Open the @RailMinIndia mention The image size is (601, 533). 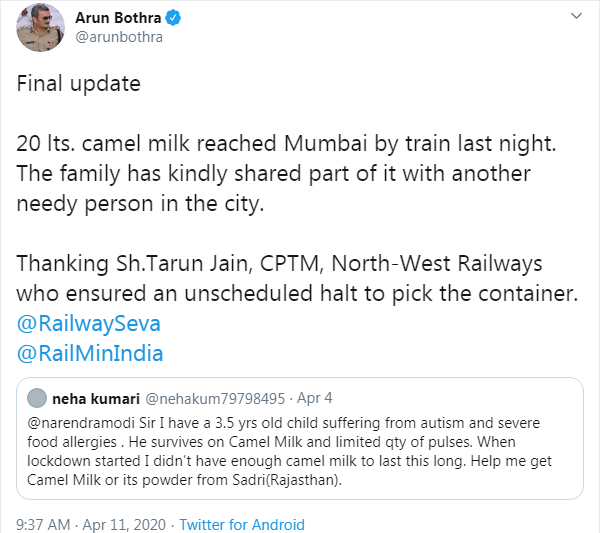pos(90,353)
